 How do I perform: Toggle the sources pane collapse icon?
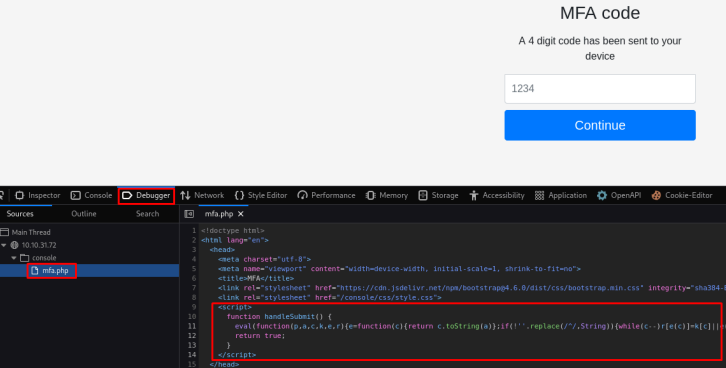point(189,214)
